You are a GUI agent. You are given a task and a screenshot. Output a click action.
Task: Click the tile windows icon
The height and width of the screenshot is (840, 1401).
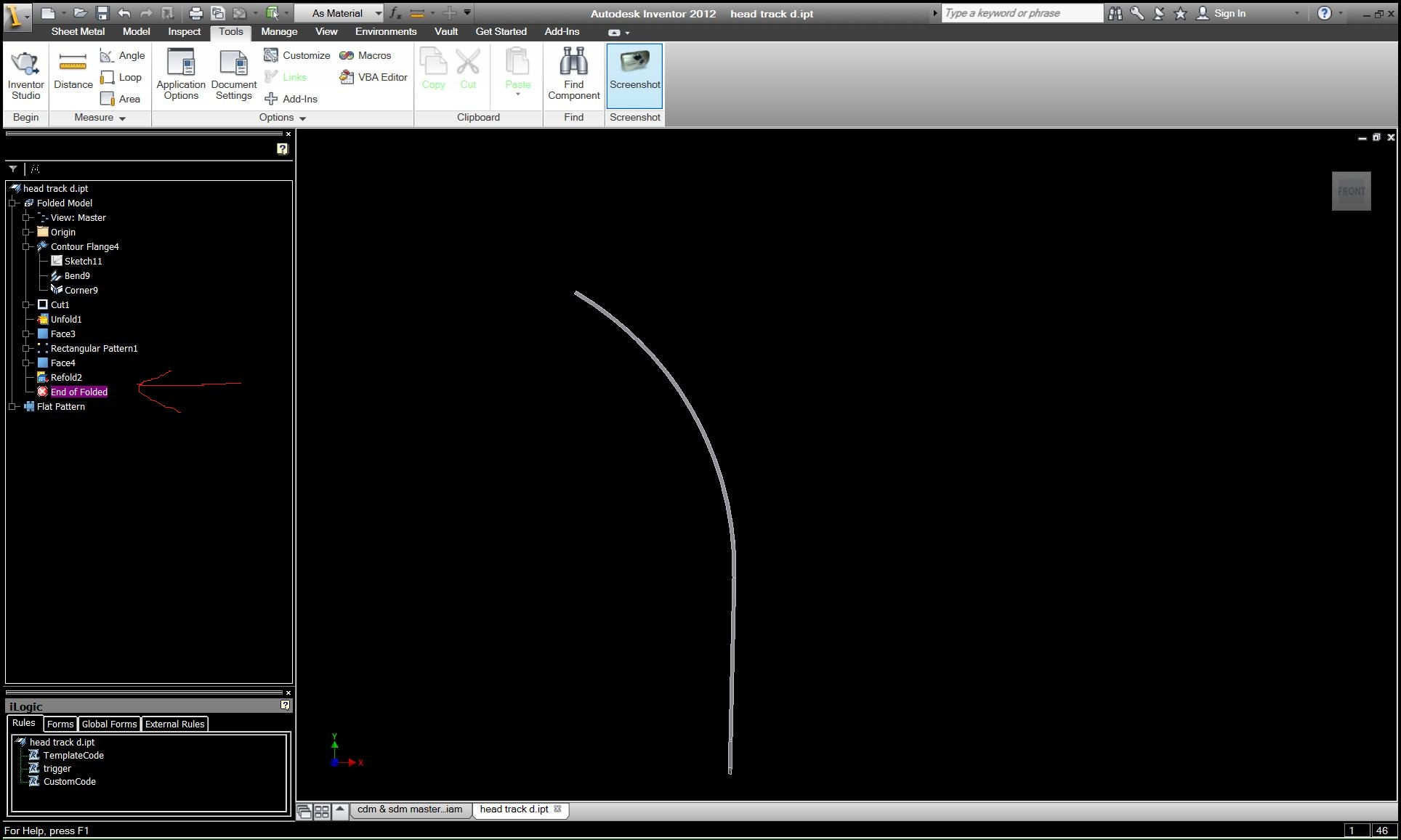coord(322,811)
